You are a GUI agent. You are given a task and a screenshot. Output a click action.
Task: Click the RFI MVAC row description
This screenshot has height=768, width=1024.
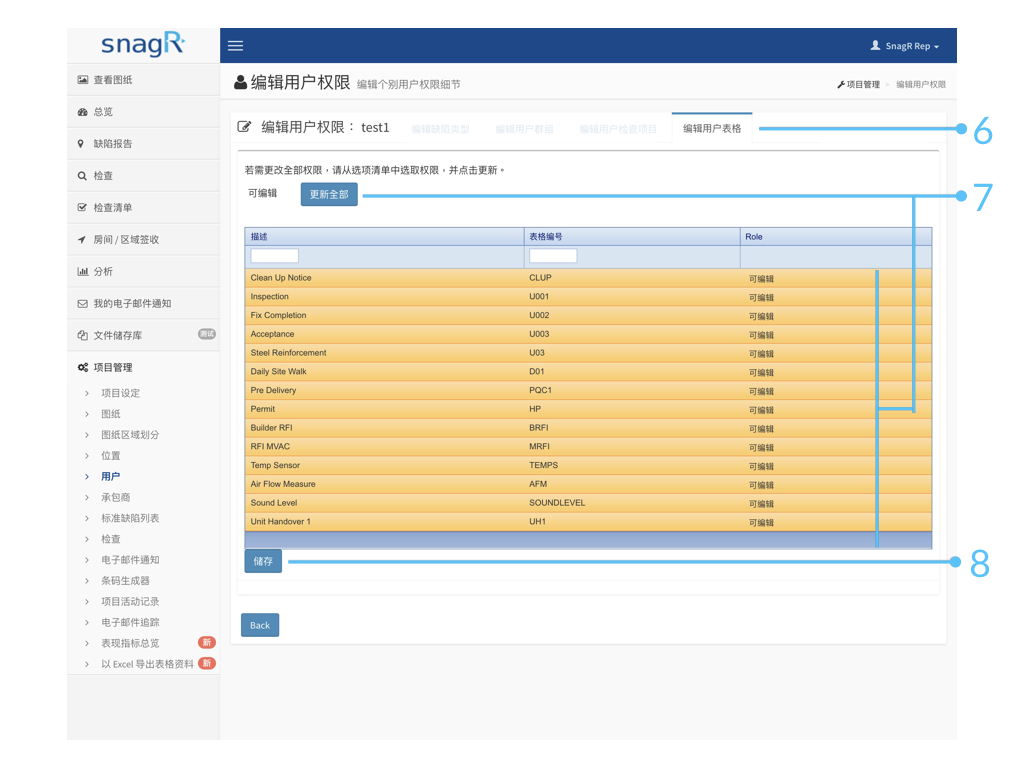coord(270,447)
